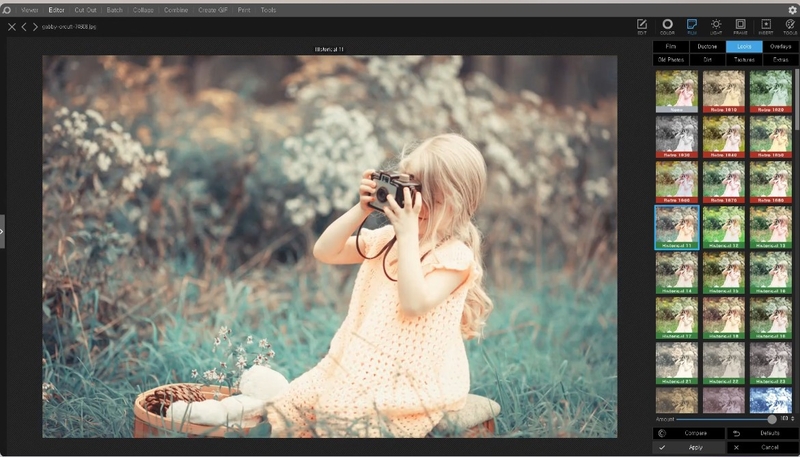Click the Amount slider handle

pos(772,418)
